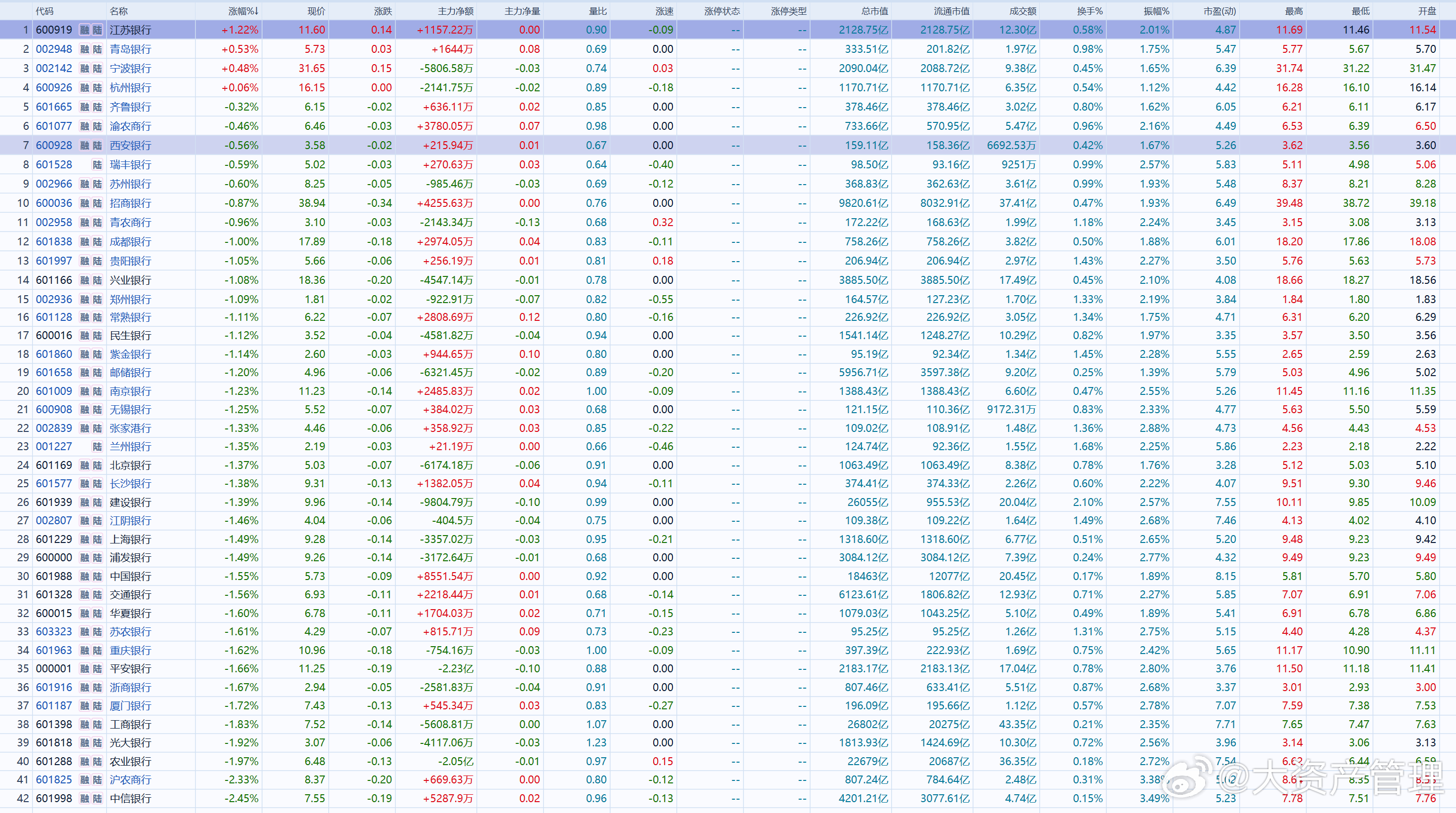Screen dimensions: 1456x813
Task: Sort by 总市值 column header
Action: coord(874,11)
